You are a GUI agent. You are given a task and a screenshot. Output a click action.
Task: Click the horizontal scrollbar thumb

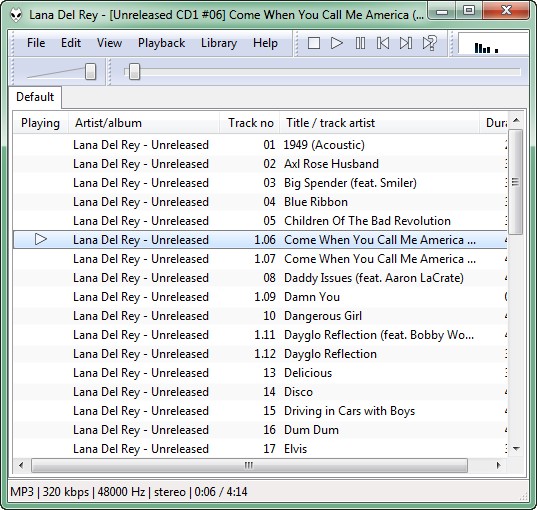point(249,465)
